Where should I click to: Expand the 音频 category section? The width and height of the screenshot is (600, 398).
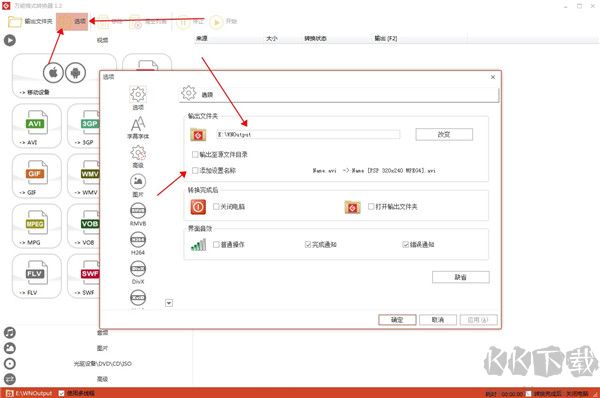click(102, 333)
